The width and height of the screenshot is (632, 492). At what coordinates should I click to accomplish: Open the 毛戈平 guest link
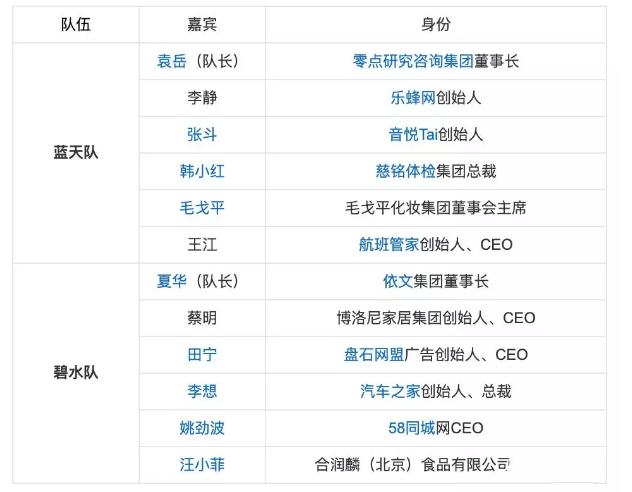click(x=201, y=208)
